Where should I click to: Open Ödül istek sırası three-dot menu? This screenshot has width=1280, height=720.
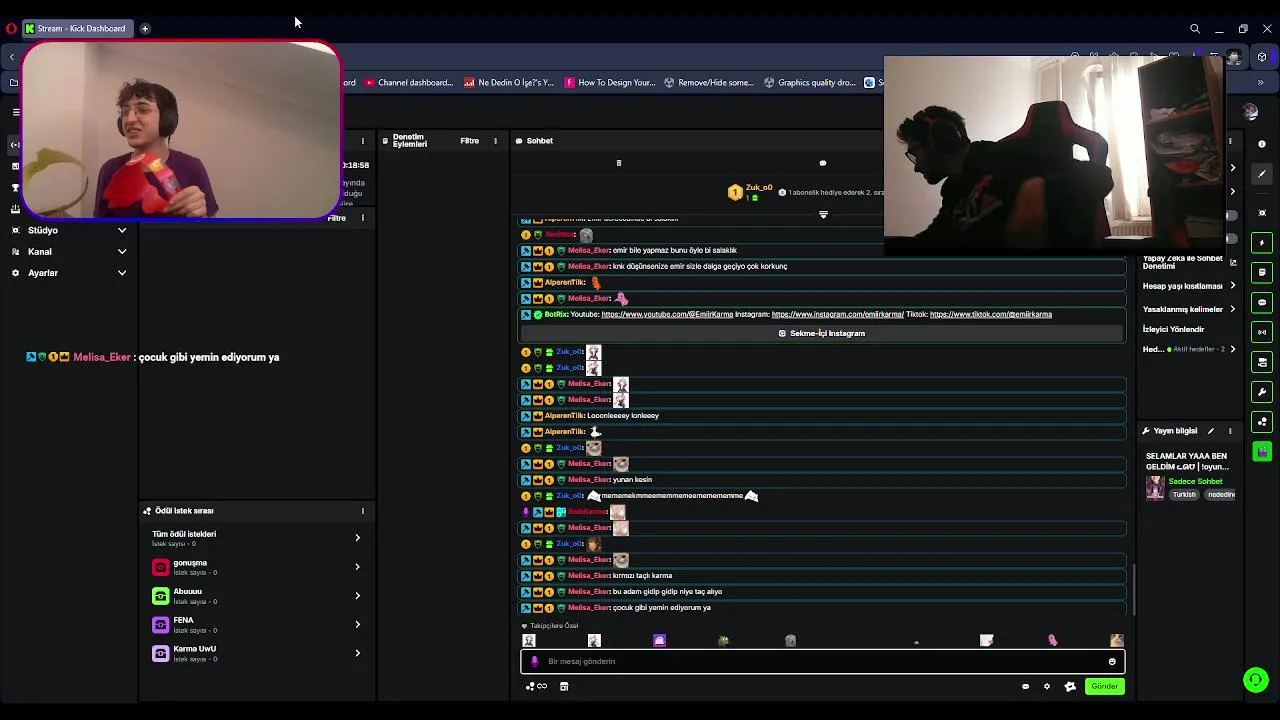(x=363, y=511)
